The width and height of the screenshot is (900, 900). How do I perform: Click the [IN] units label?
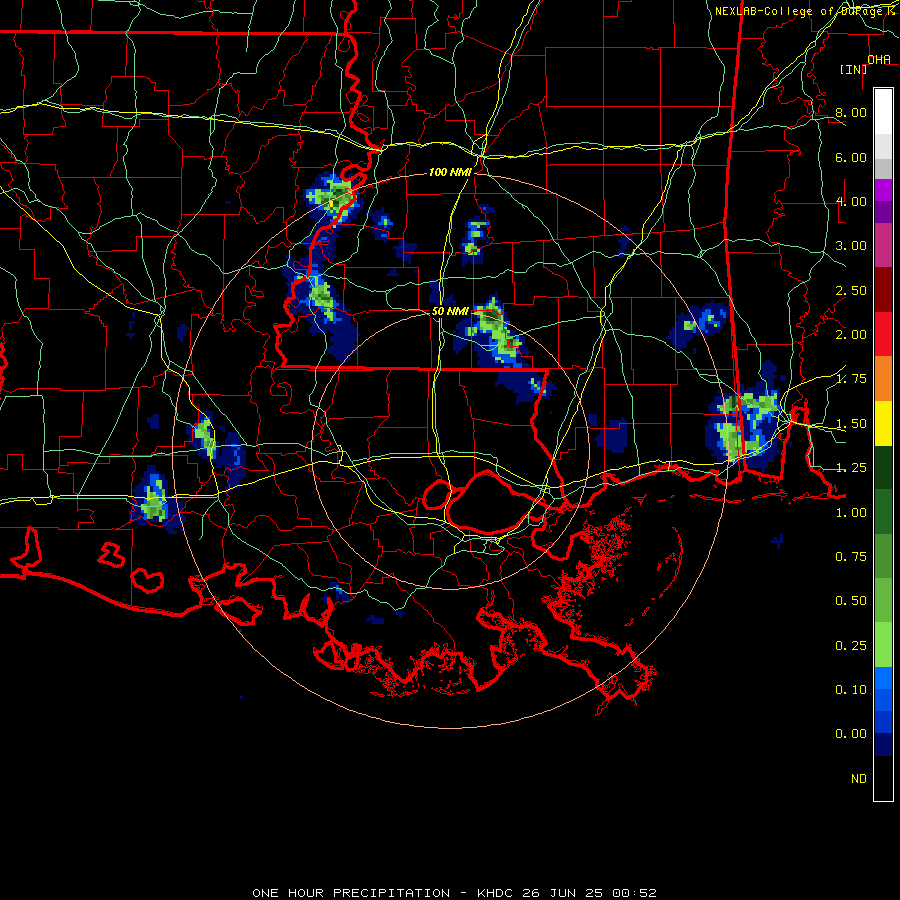click(x=854, y=69)
